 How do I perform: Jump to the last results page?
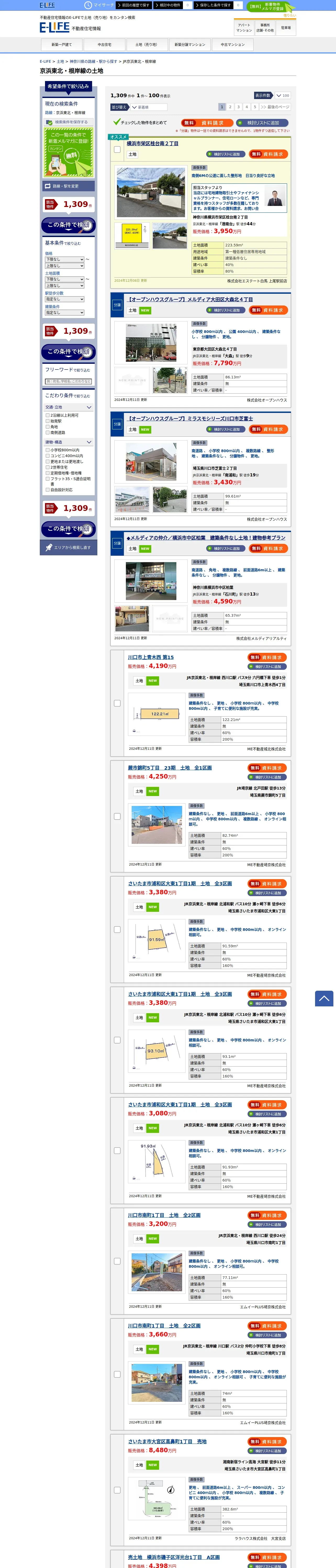(275, 107)
